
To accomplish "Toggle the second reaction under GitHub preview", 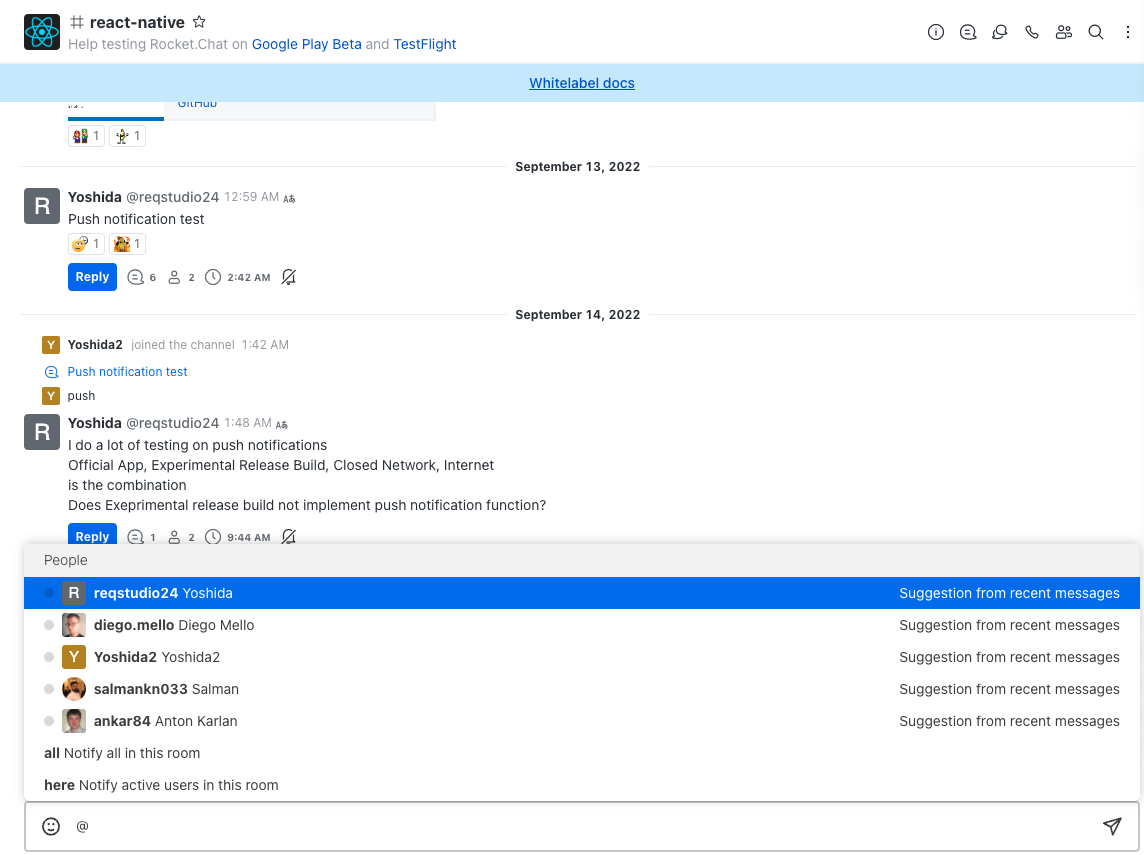I will point(127,136).
